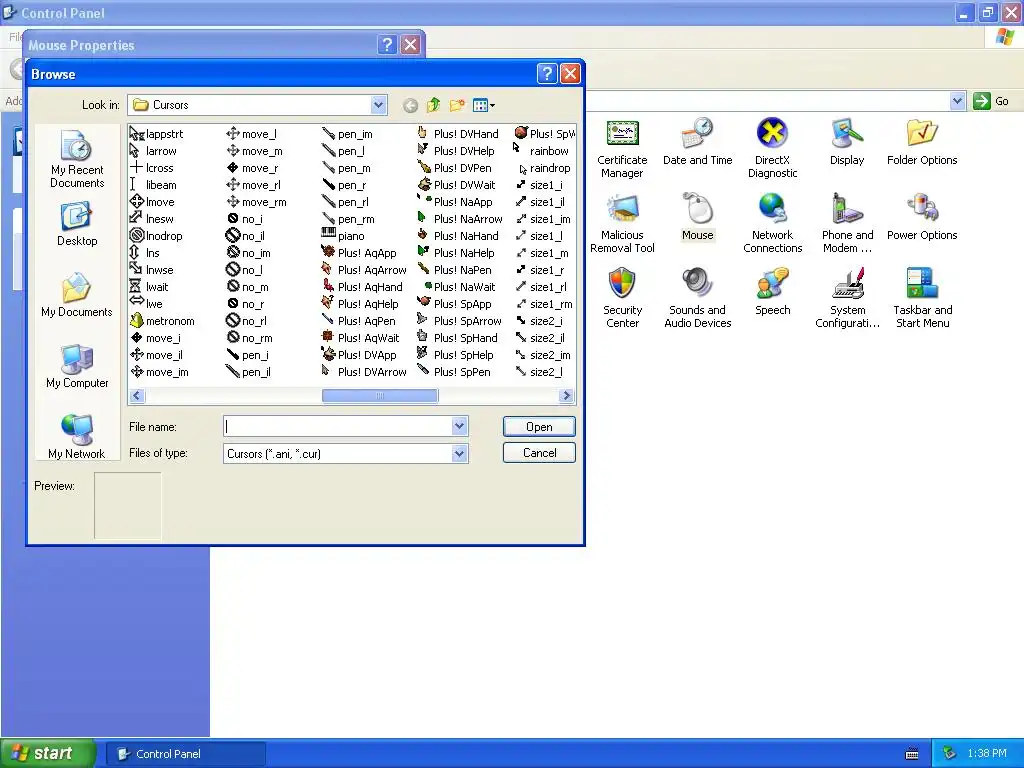Click the File name input field

tap(338, 426)
